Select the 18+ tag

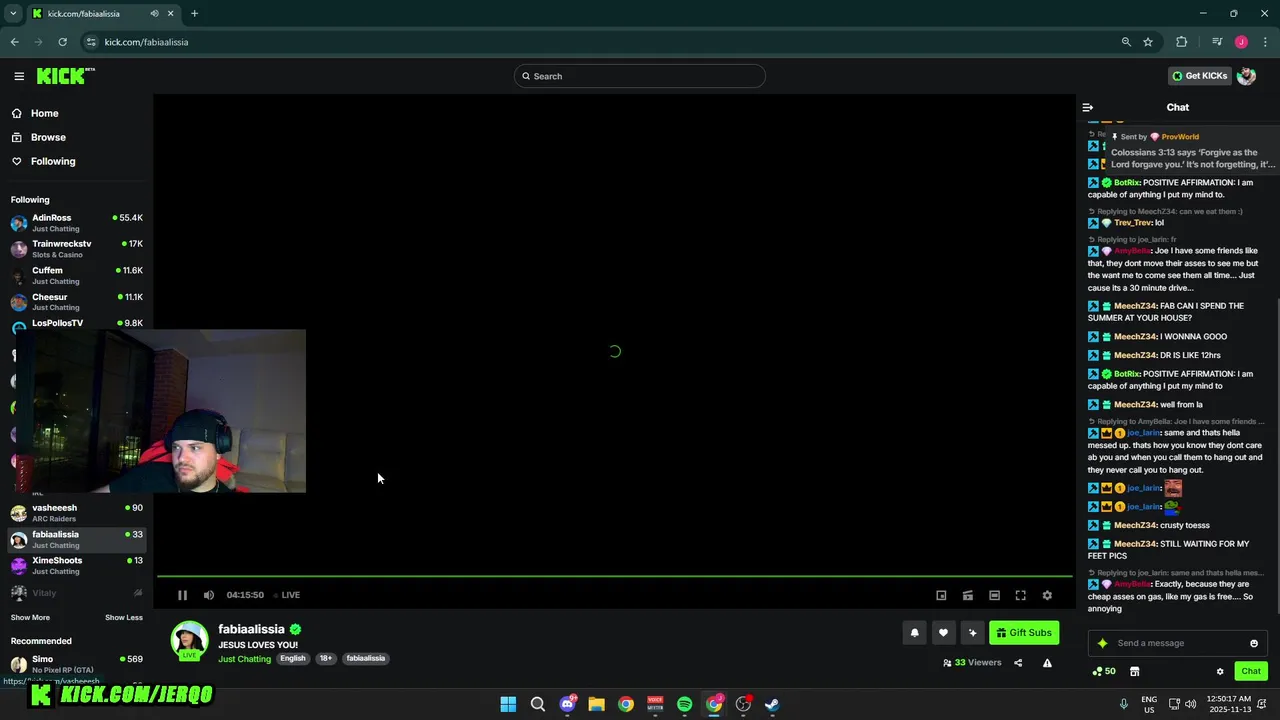coord(325,658)
